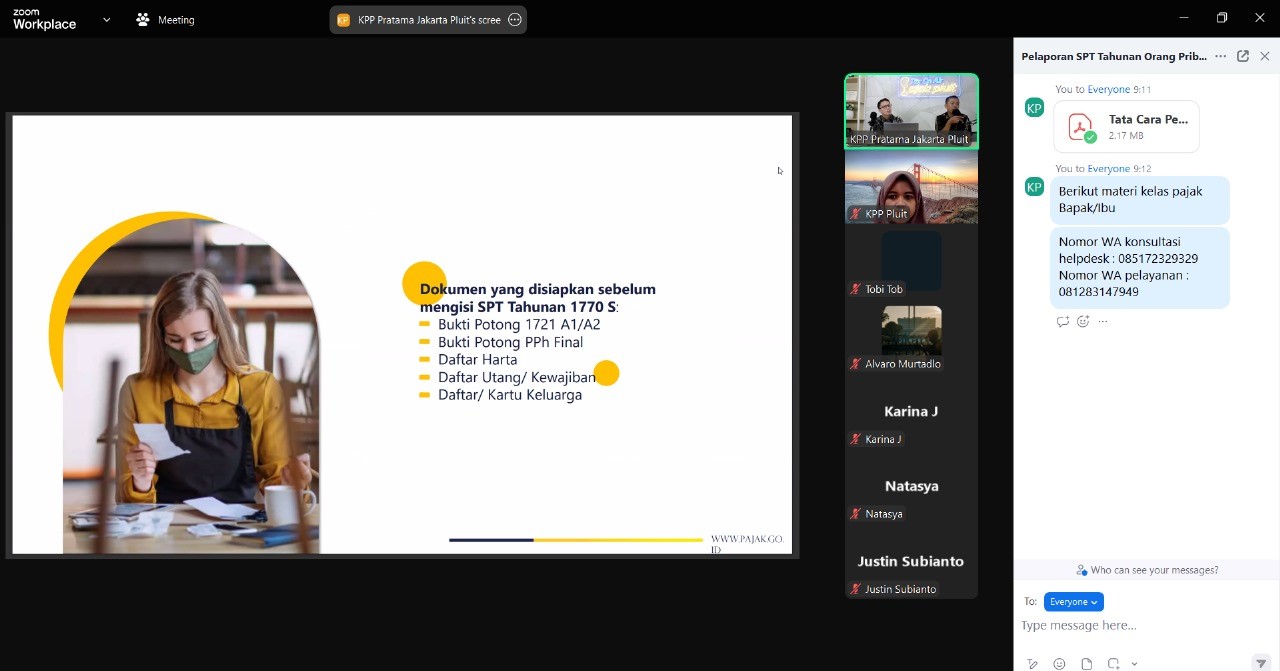
Task: Send the chat message with arrow icon
Action: pos(1261,663)
